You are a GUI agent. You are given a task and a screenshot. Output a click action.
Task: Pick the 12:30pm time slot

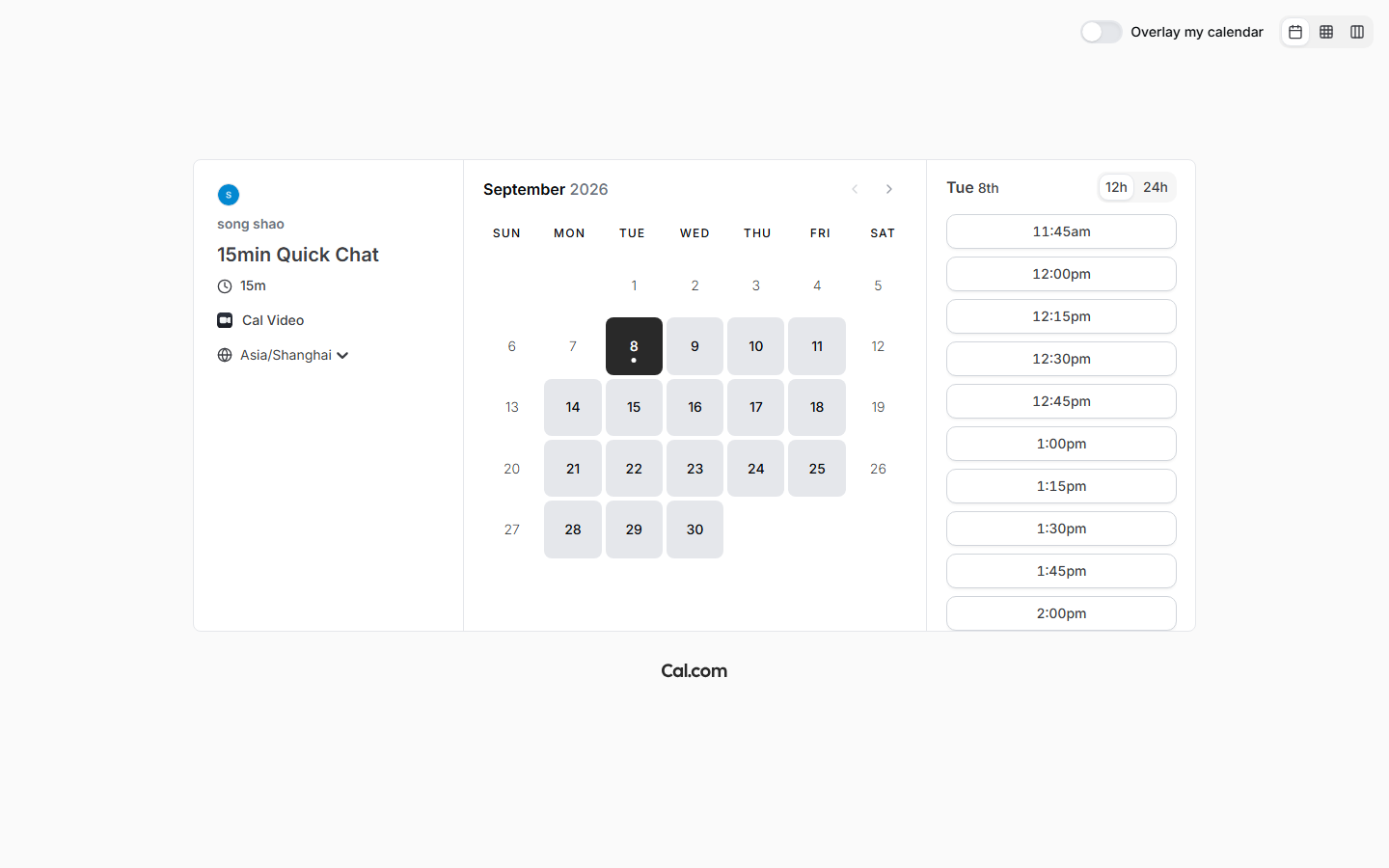(1061, 359)
